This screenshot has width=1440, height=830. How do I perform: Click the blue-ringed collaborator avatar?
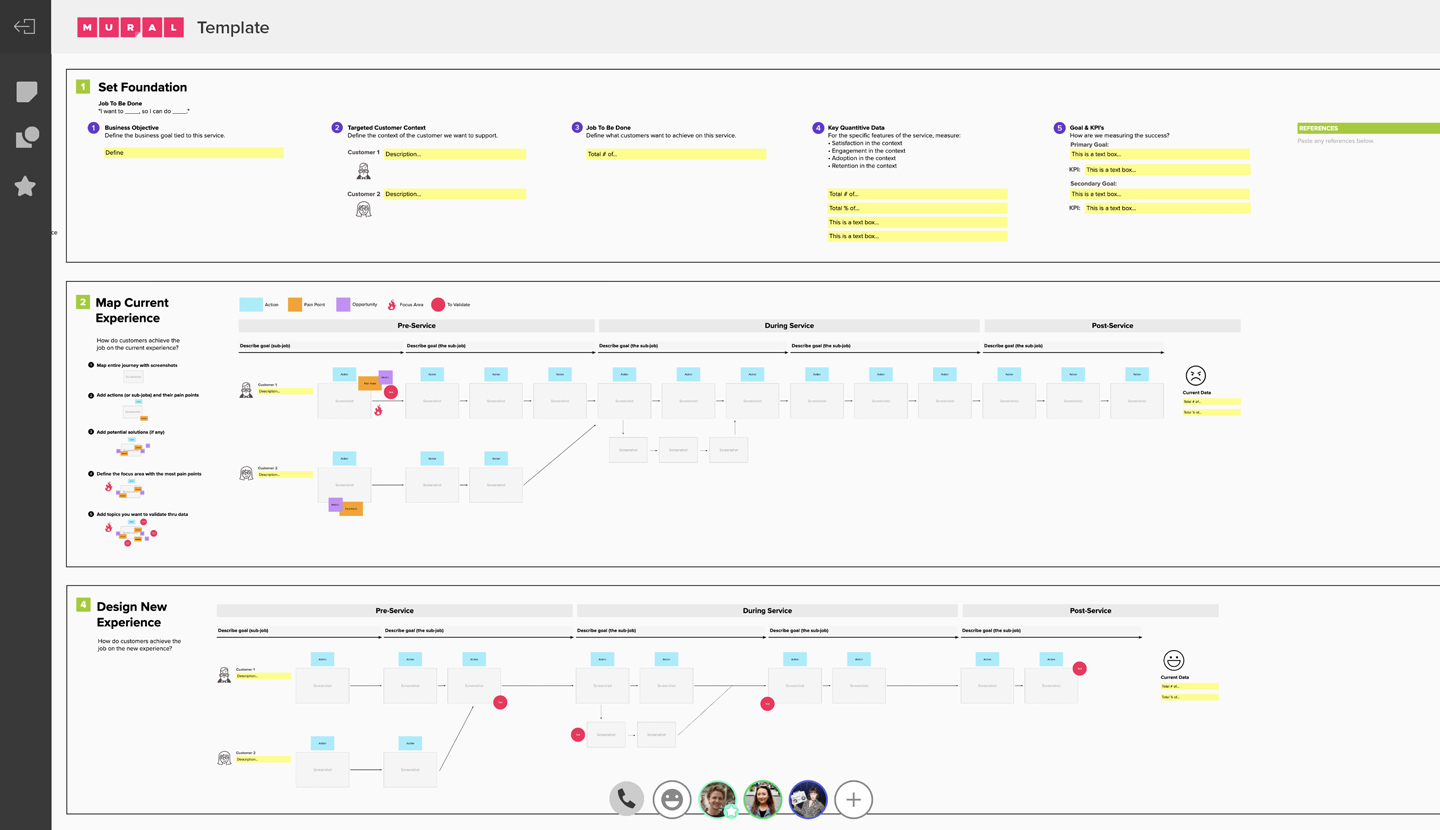807,799
